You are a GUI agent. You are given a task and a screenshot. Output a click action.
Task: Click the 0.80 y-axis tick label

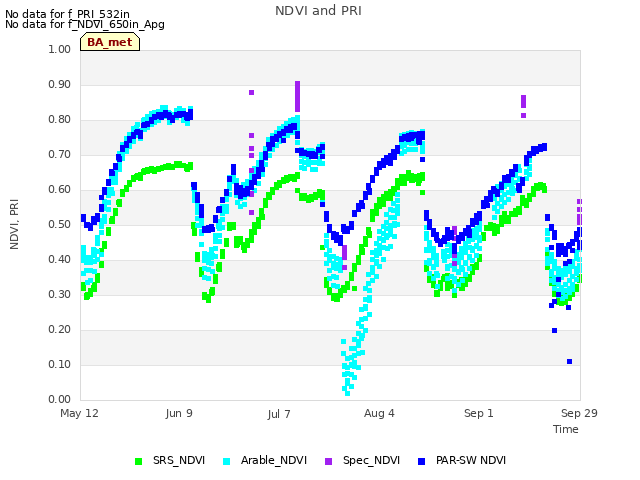click(60, 120)
